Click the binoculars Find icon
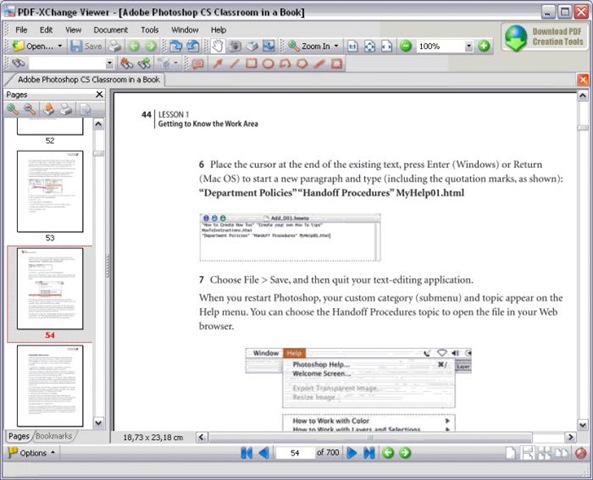The image size is (593, 480). 18,63
